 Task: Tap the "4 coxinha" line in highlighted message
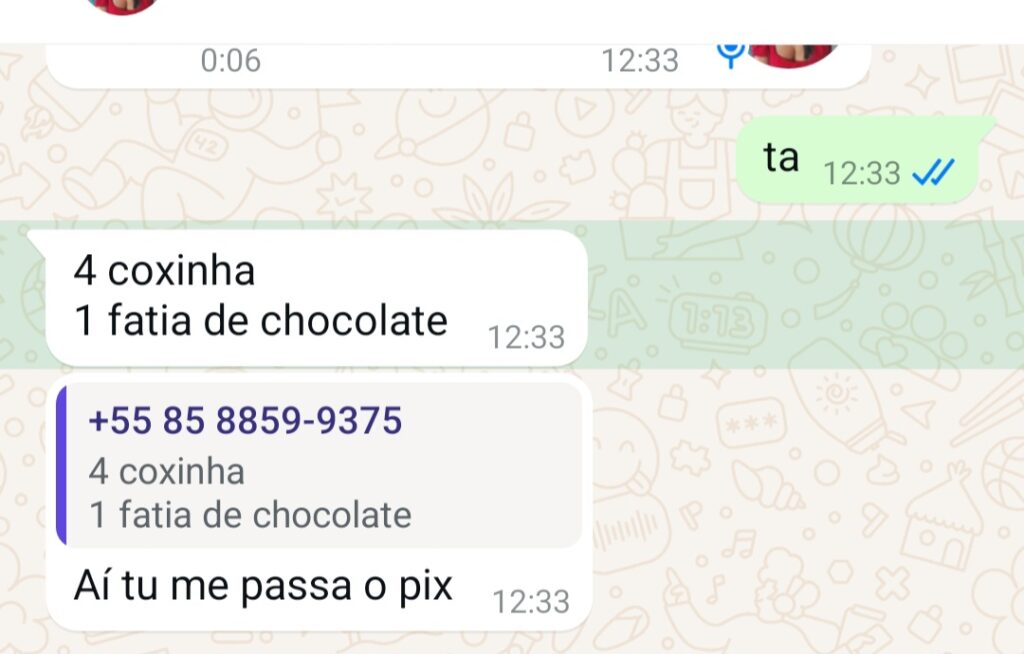pyautogui.click(x=165, y=270)
